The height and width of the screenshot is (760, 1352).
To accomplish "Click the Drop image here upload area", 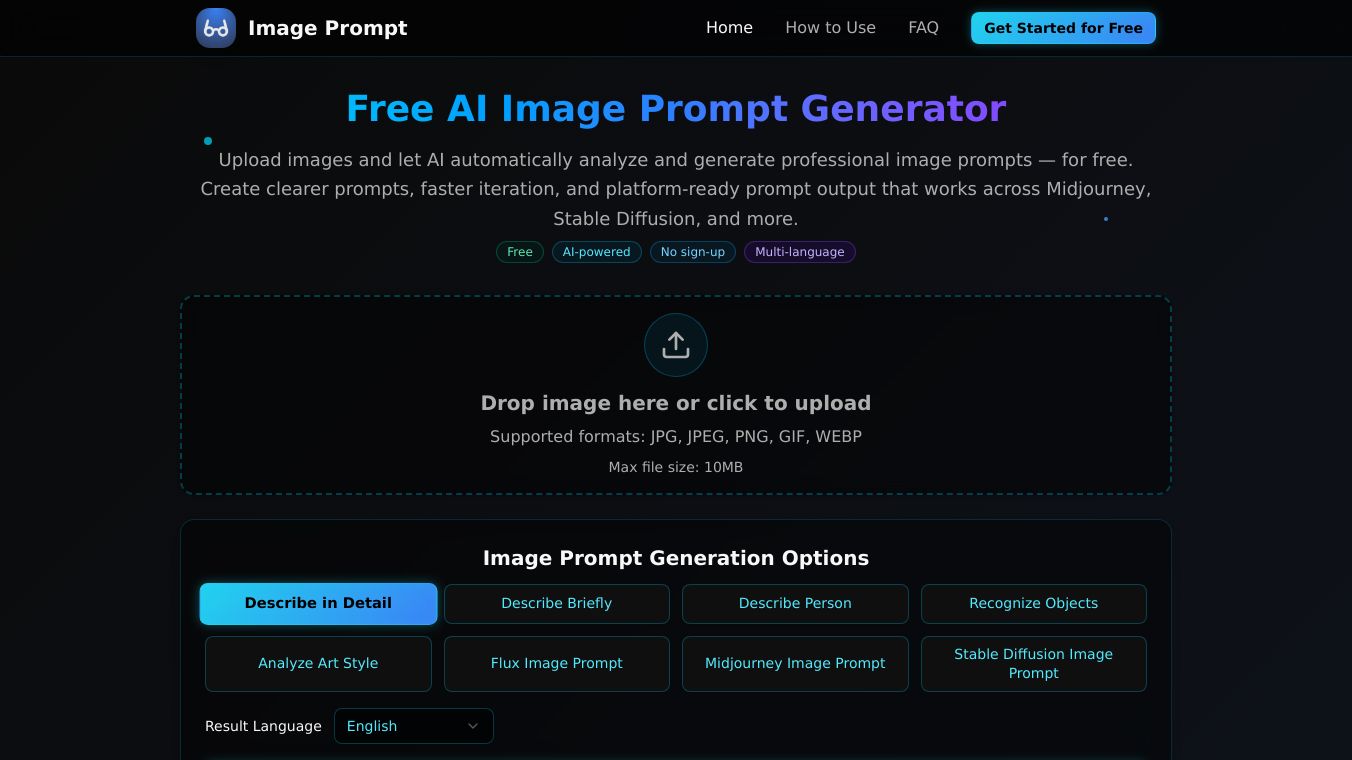I will point(676,395).
